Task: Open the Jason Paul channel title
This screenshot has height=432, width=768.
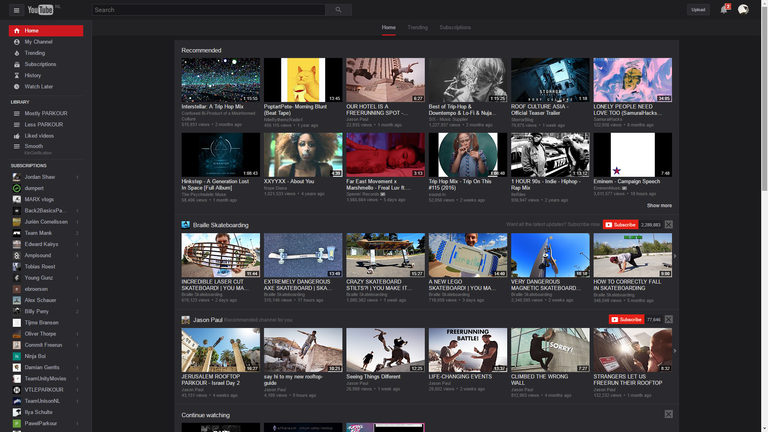Action: (x=208, y=320)
